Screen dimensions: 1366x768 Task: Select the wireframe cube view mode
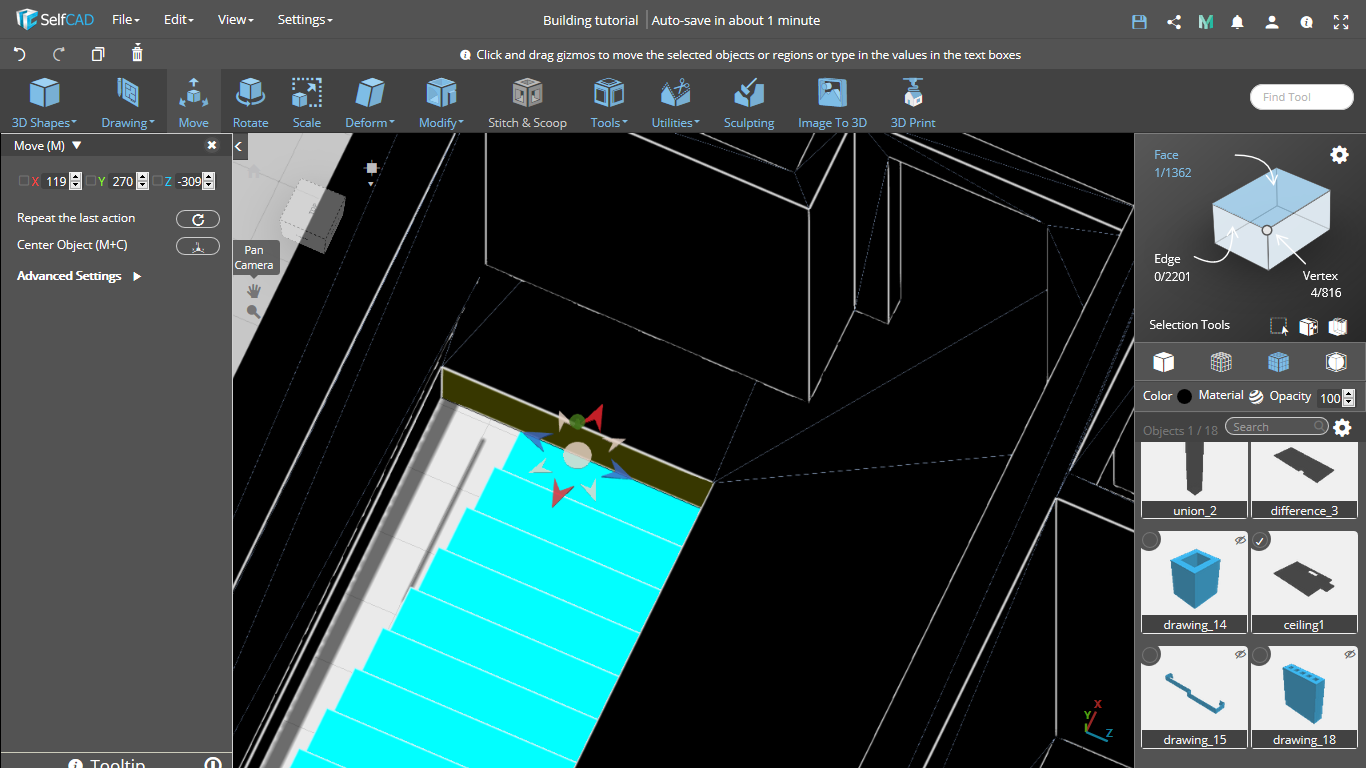click(x=1221, y=362)
